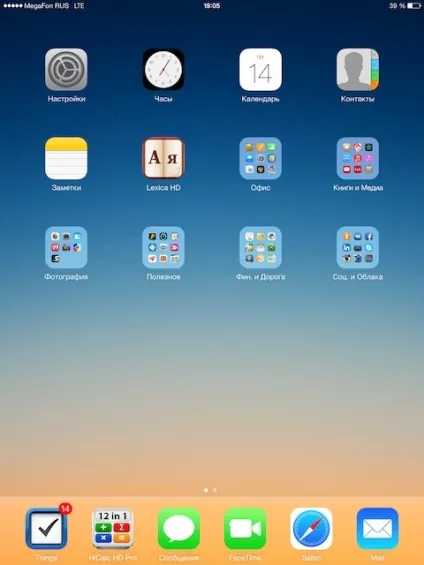Viewport: 424px width, 565px height.
Task: Launch Things from the dock
Action: [x=46, y=529]
